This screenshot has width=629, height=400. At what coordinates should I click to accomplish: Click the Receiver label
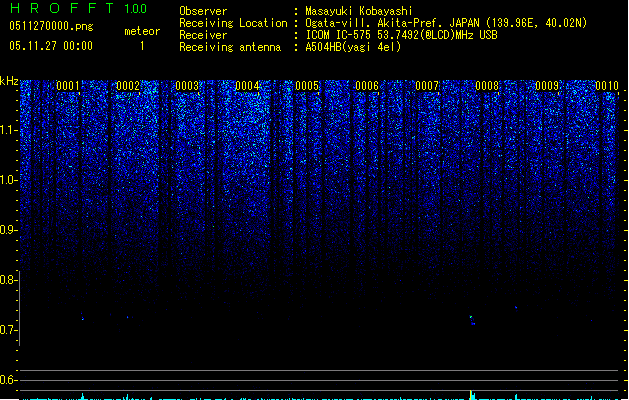coord(203,35)
